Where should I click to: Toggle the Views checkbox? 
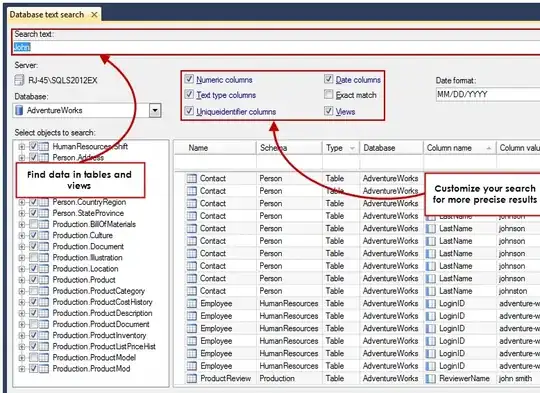(329, 111)
